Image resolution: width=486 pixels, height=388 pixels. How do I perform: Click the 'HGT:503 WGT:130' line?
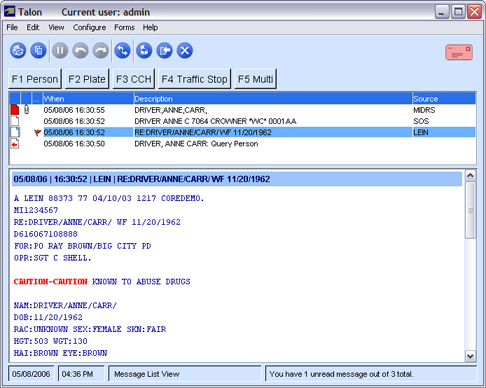pyautogui.click(x=50, y=341)
